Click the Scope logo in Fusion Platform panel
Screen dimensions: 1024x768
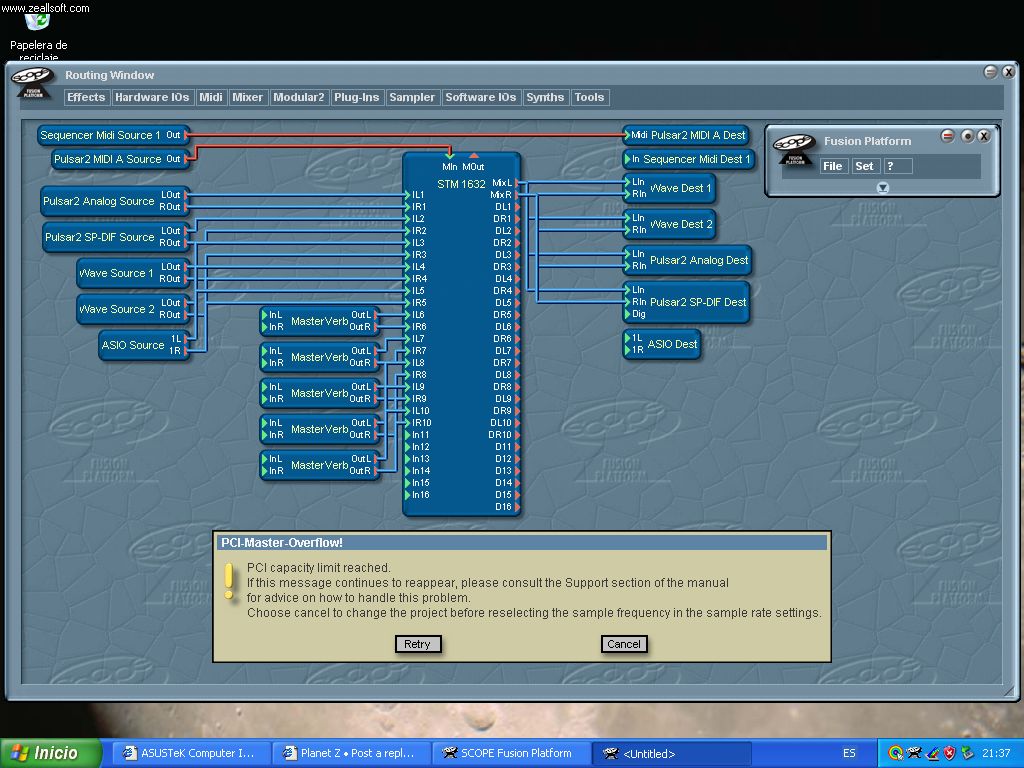point(794,150)
